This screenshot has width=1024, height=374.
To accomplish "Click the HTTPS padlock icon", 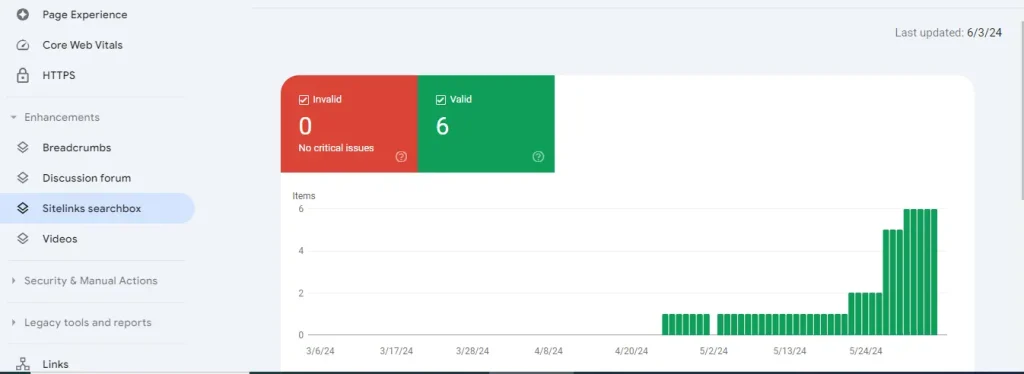I will tap(23, 76).
